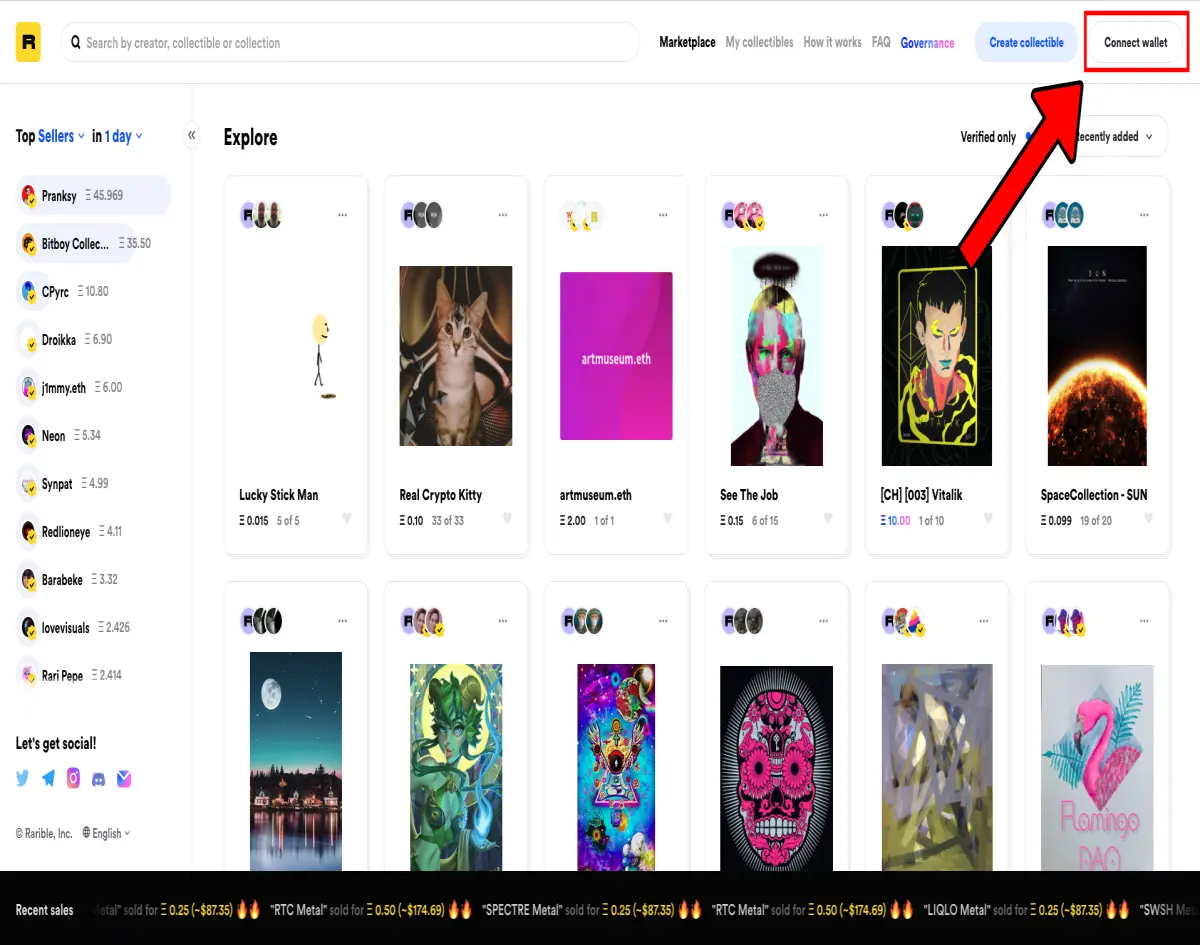Open three-dot menu on artmuseum.eth card
1200x945 pixels.
point(663,215)
